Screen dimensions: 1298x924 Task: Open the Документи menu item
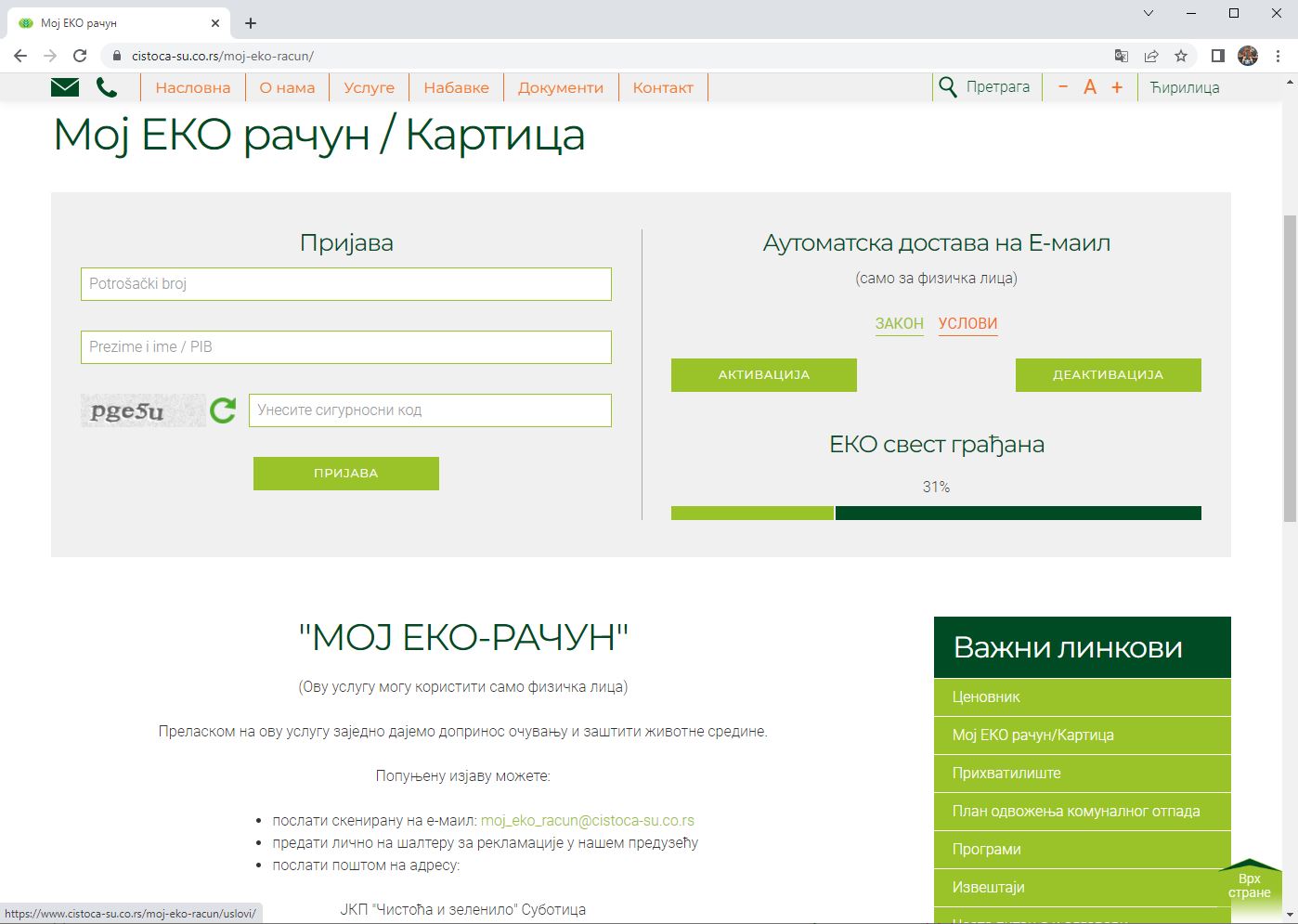tap(561, 87)
